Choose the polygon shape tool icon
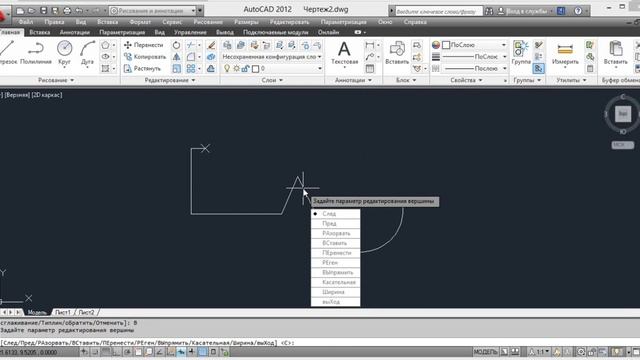The width and height of the screenshot is (640, 360). [106, 45]
